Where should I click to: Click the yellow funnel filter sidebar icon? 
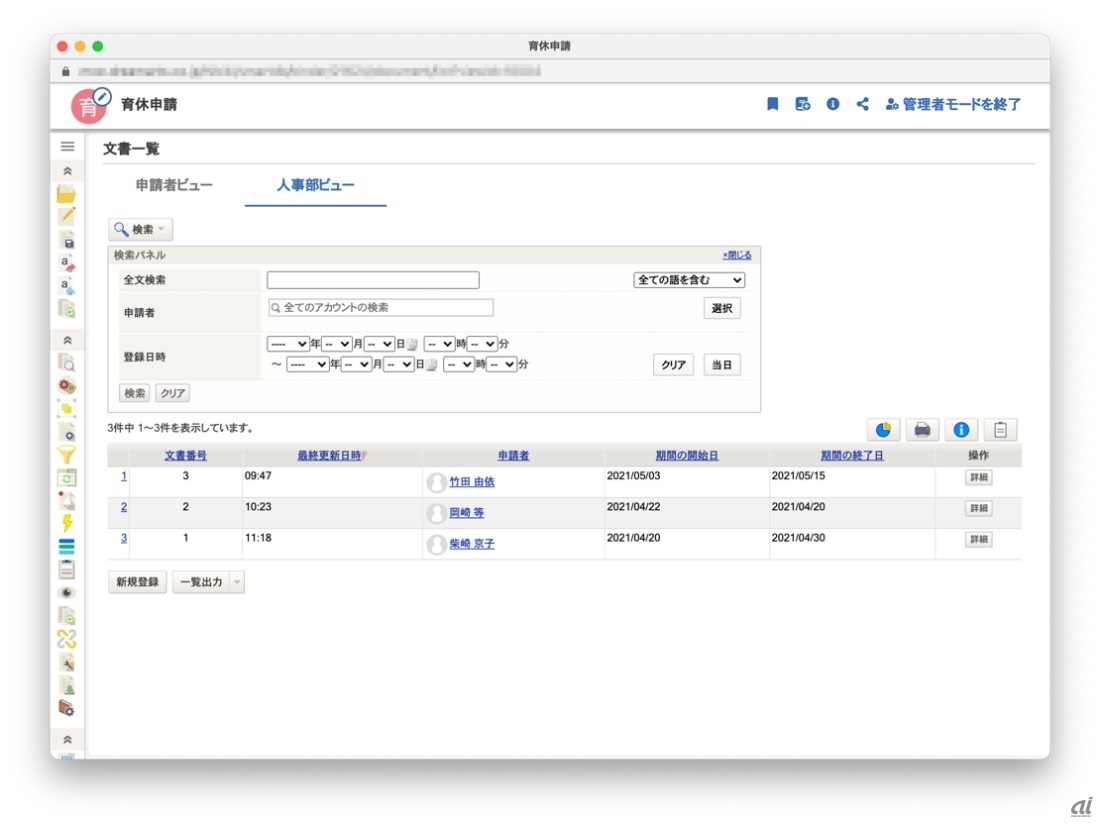click(67, 456)
